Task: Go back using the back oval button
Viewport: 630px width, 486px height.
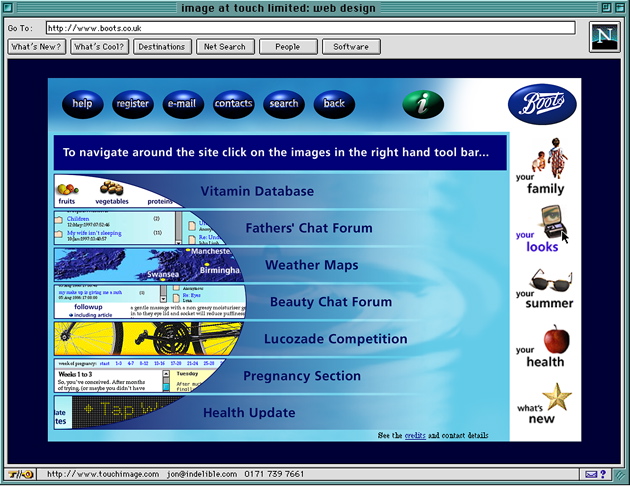Action: (334, 104)
